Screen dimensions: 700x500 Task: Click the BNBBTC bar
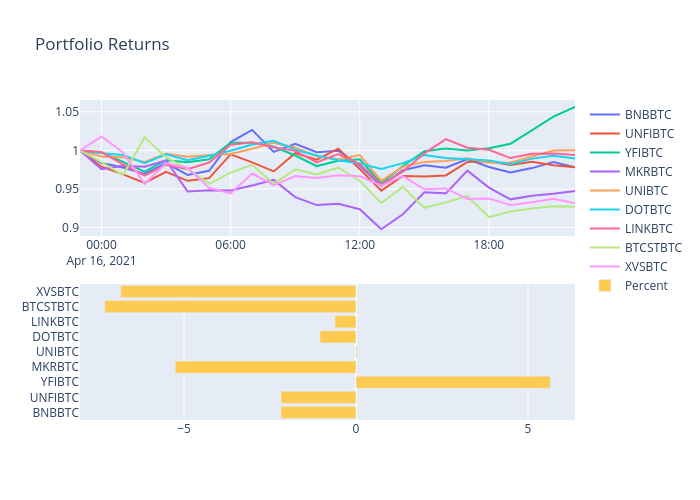click(318, 412)
